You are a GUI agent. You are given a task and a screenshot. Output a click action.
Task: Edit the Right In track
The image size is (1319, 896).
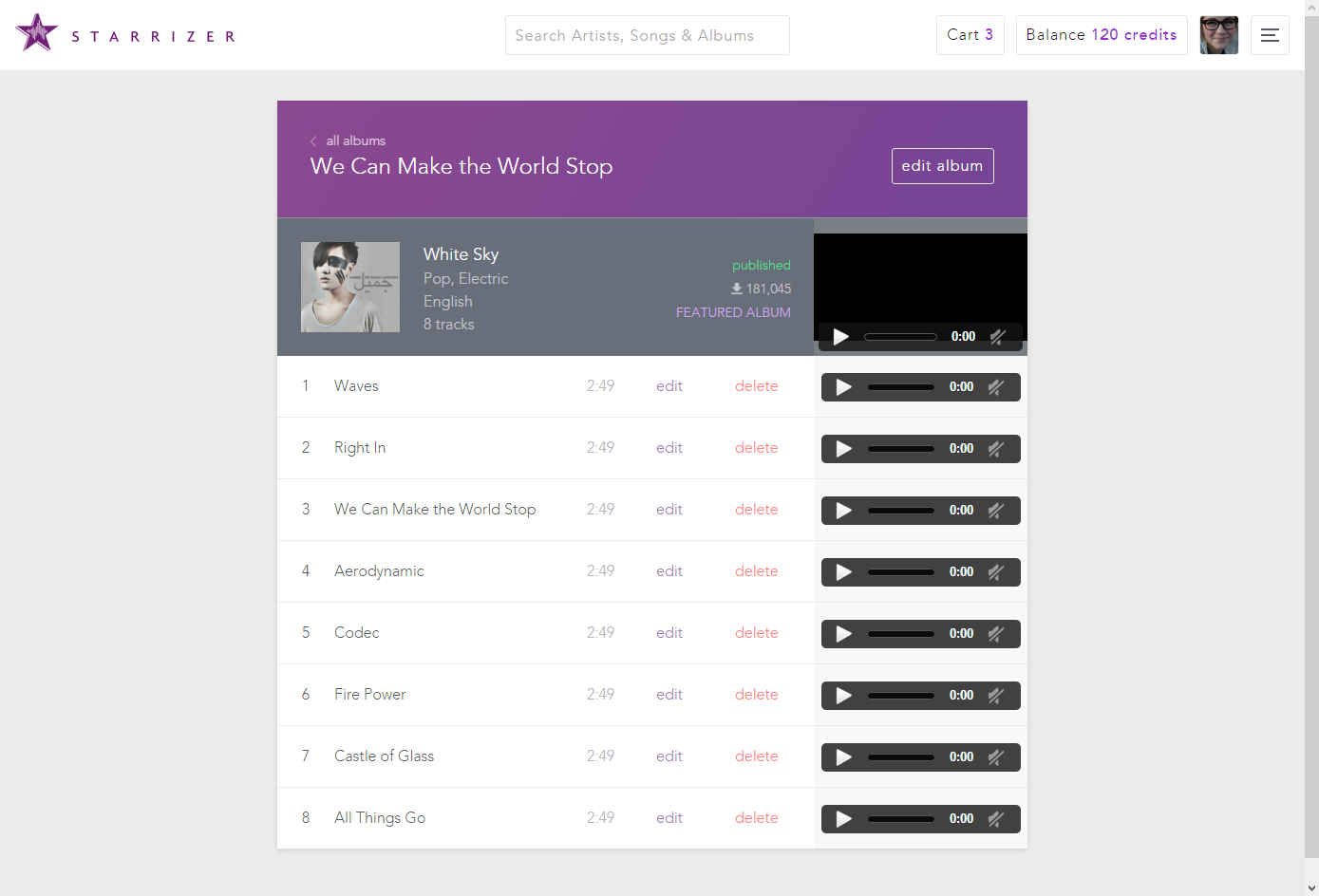point(669,448)
